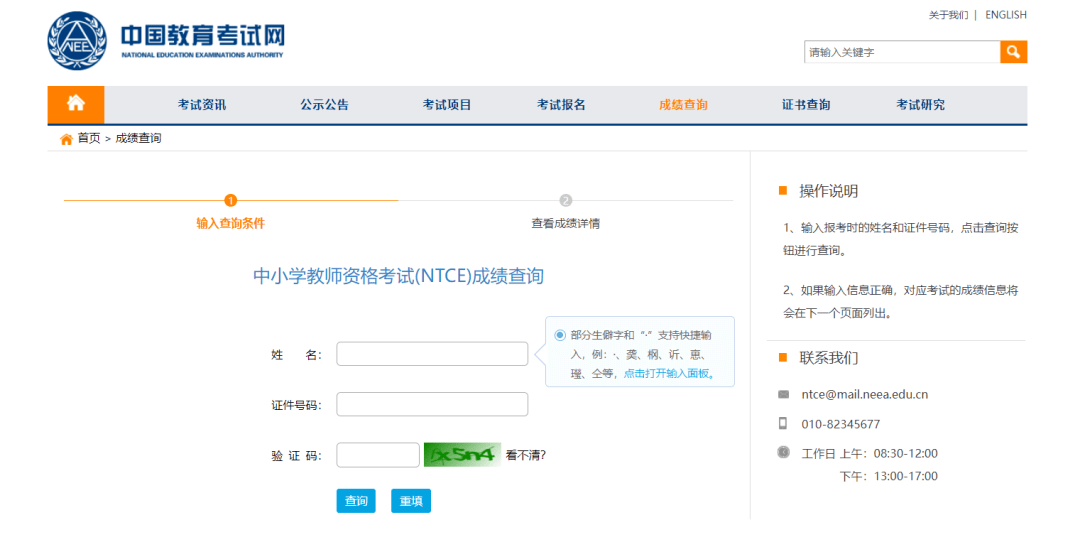Viewport: 1080px width, 547px height.
Task: Select the radio button in the input tip box
Action: pyautogui.click(x=560, y=336)
